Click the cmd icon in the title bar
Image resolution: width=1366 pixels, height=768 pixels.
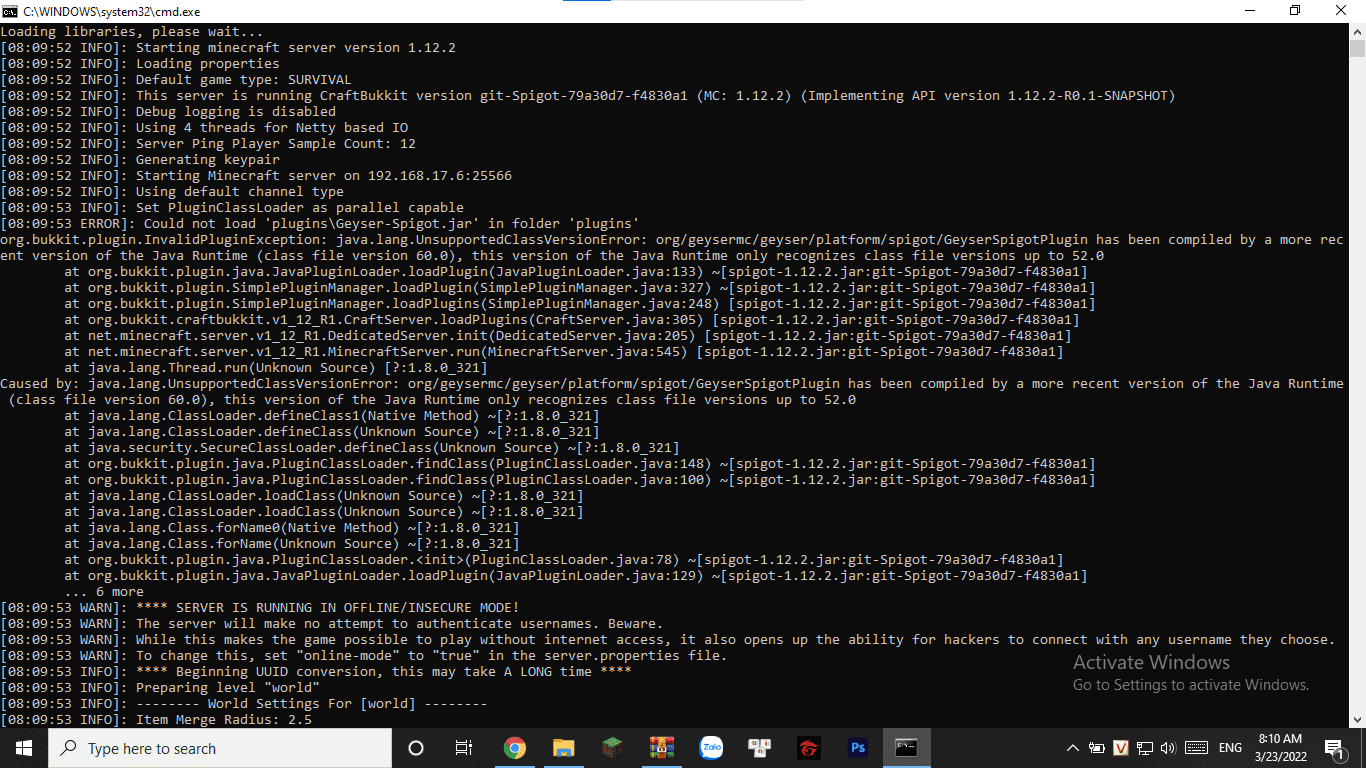coord(10,11)
